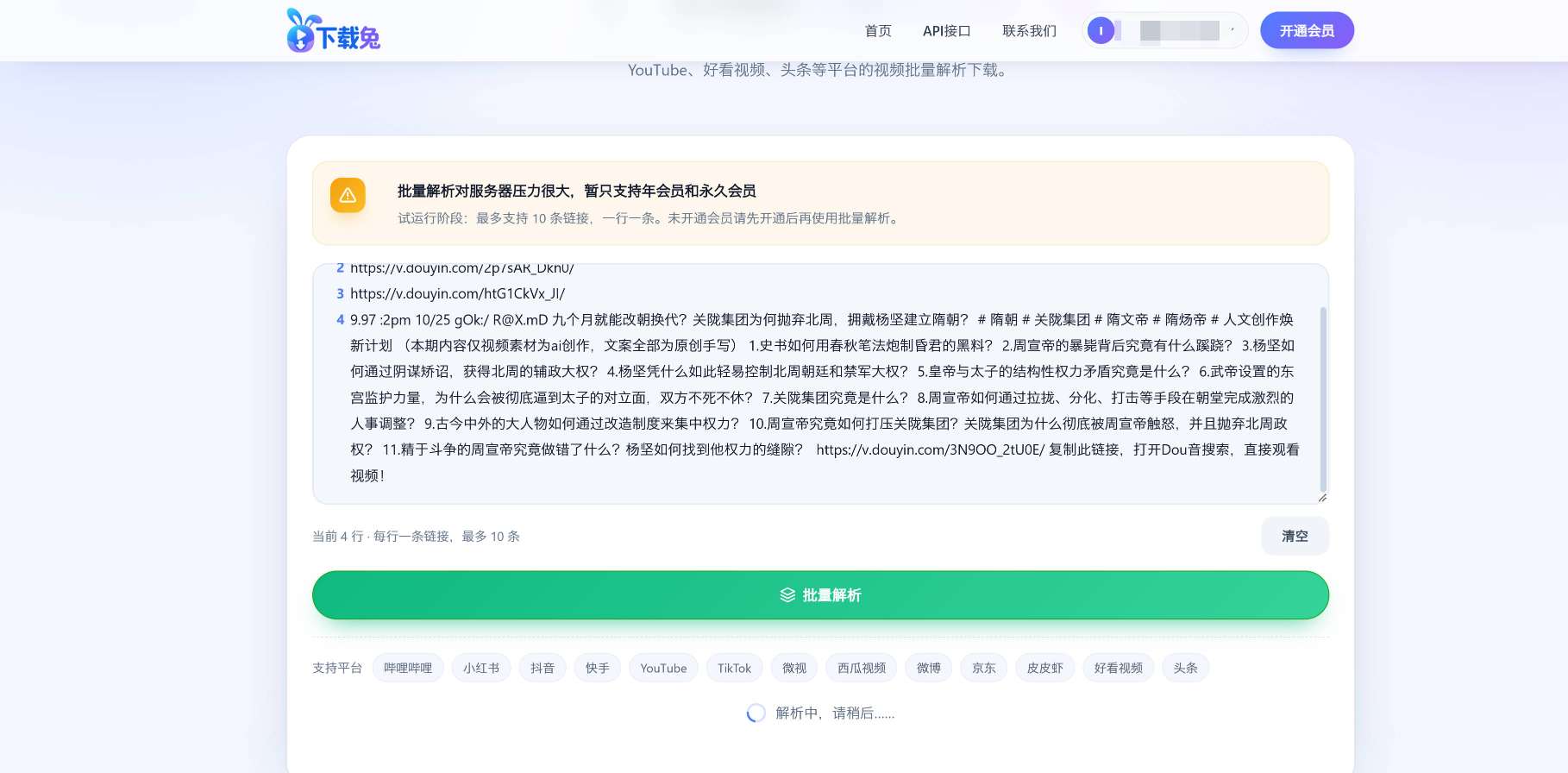The height and width of the screenshot is (773, 1568).
Task: Click the 批量解析对服务器压力很大 notice heading
Action: click(576, 191)
